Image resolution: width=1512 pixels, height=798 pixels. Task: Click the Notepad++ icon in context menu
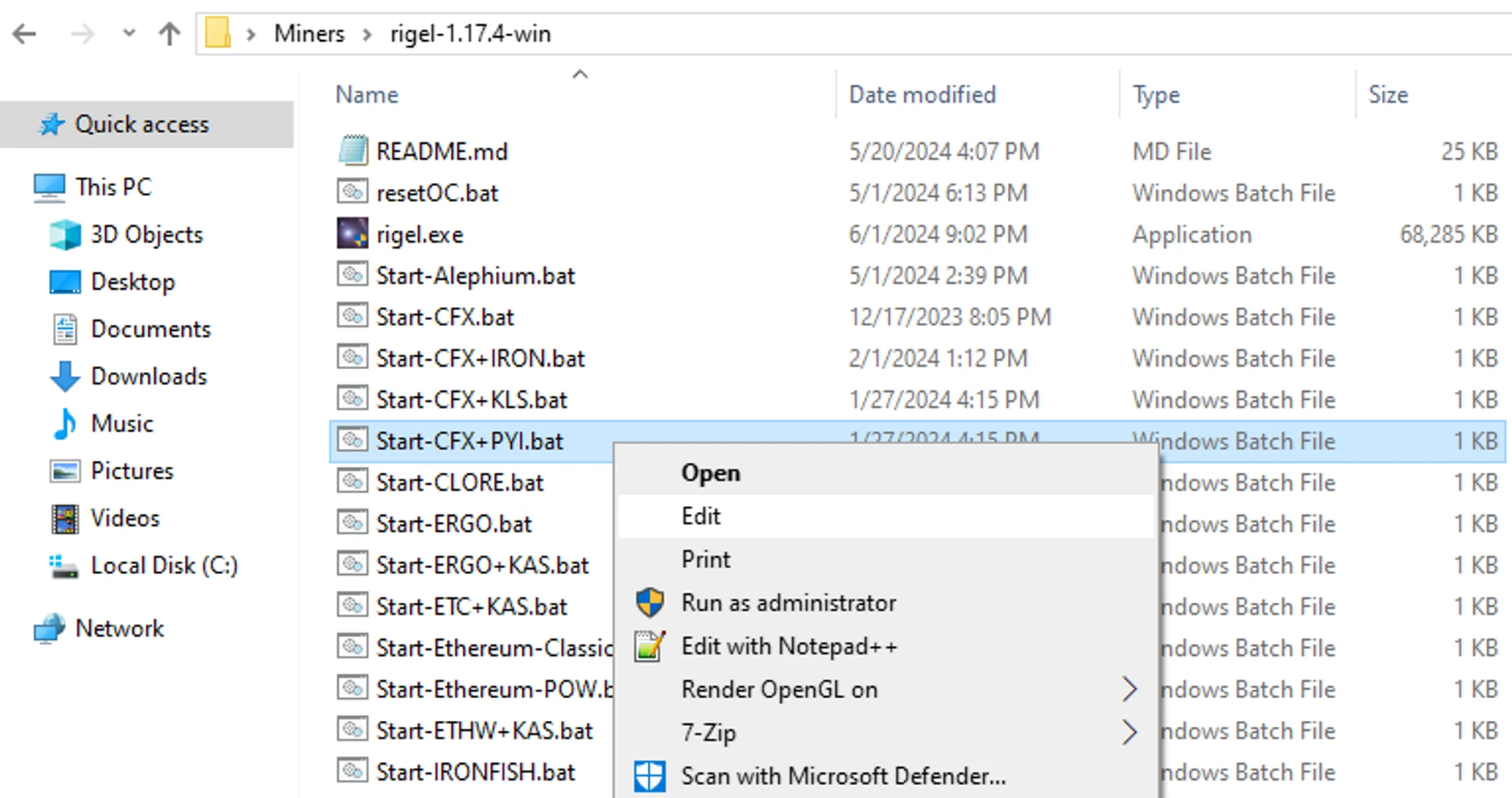tap(649, 647)
